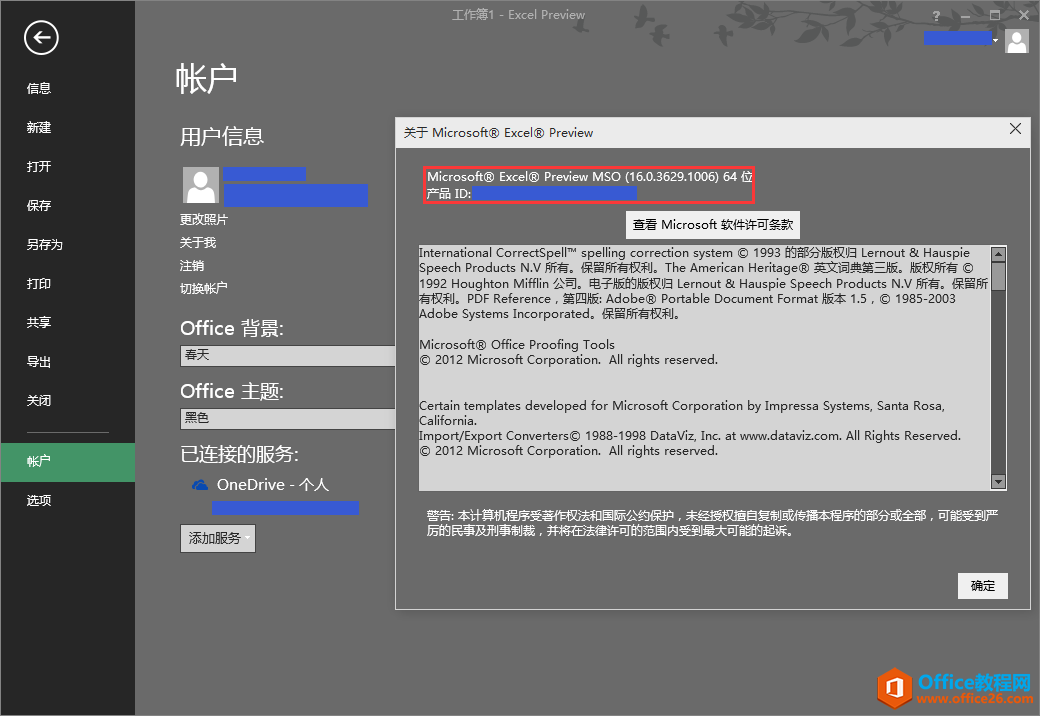Click the 切换帐户 link
The width and height of the screenshot is (1040, 716).
click(204, 288)
